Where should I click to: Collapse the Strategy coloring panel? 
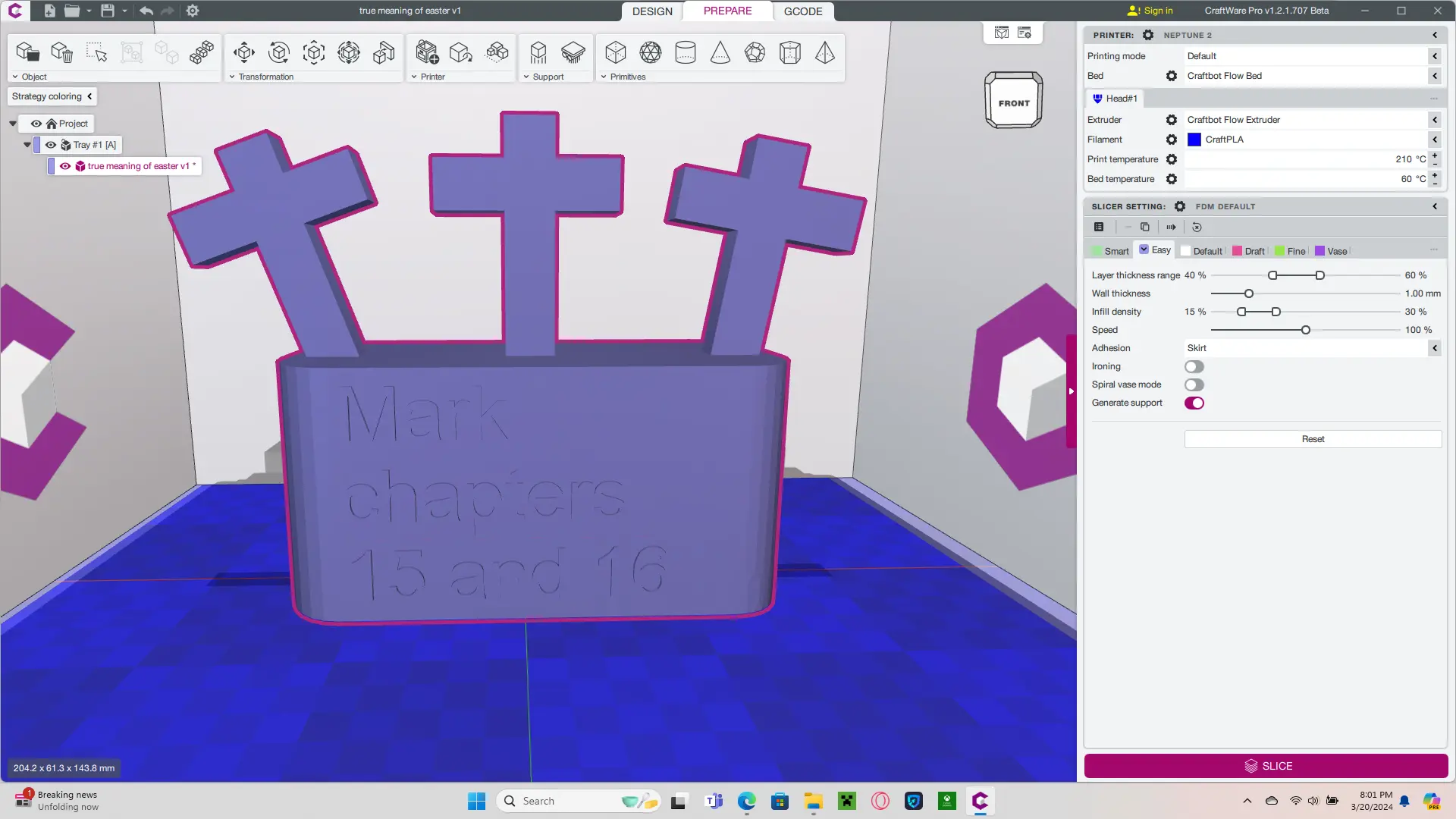tap(89, 96)
